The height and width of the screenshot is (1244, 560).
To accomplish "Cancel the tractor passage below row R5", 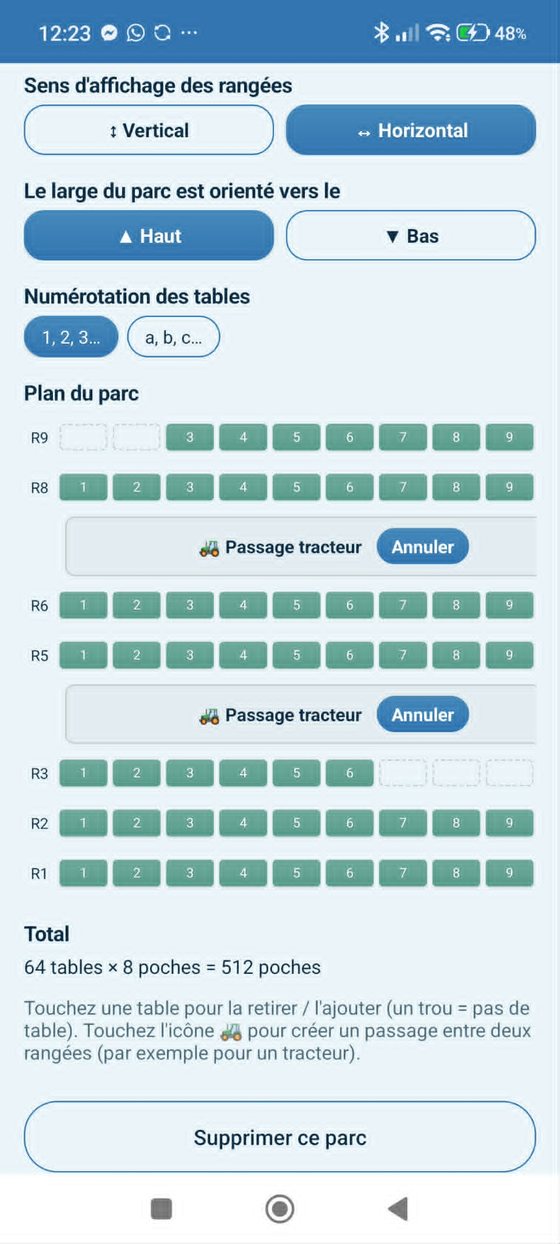I will (422, 715).
